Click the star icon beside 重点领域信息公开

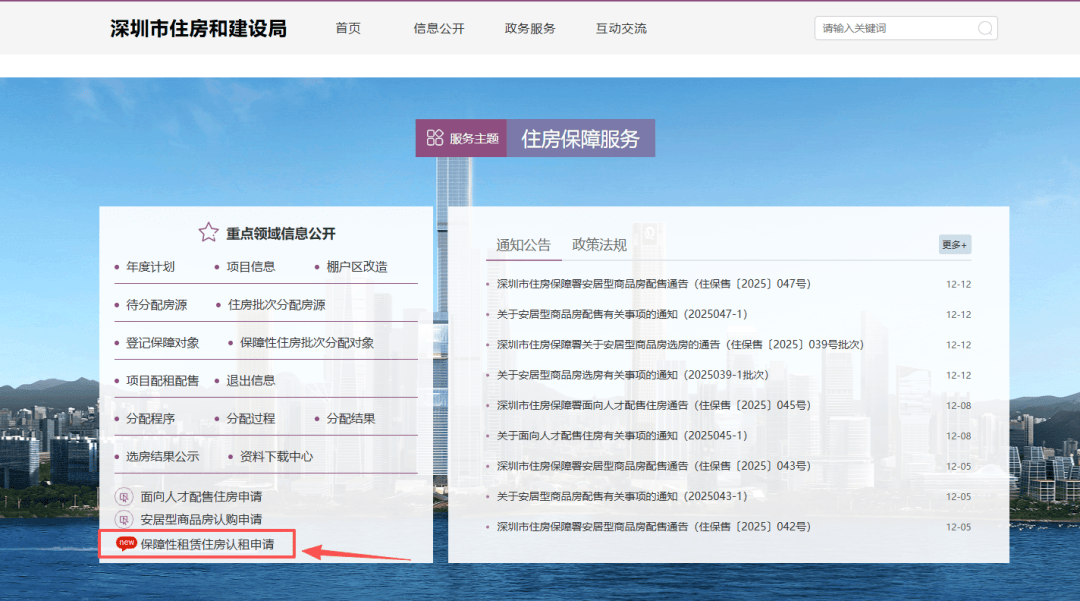click(208, 231)
